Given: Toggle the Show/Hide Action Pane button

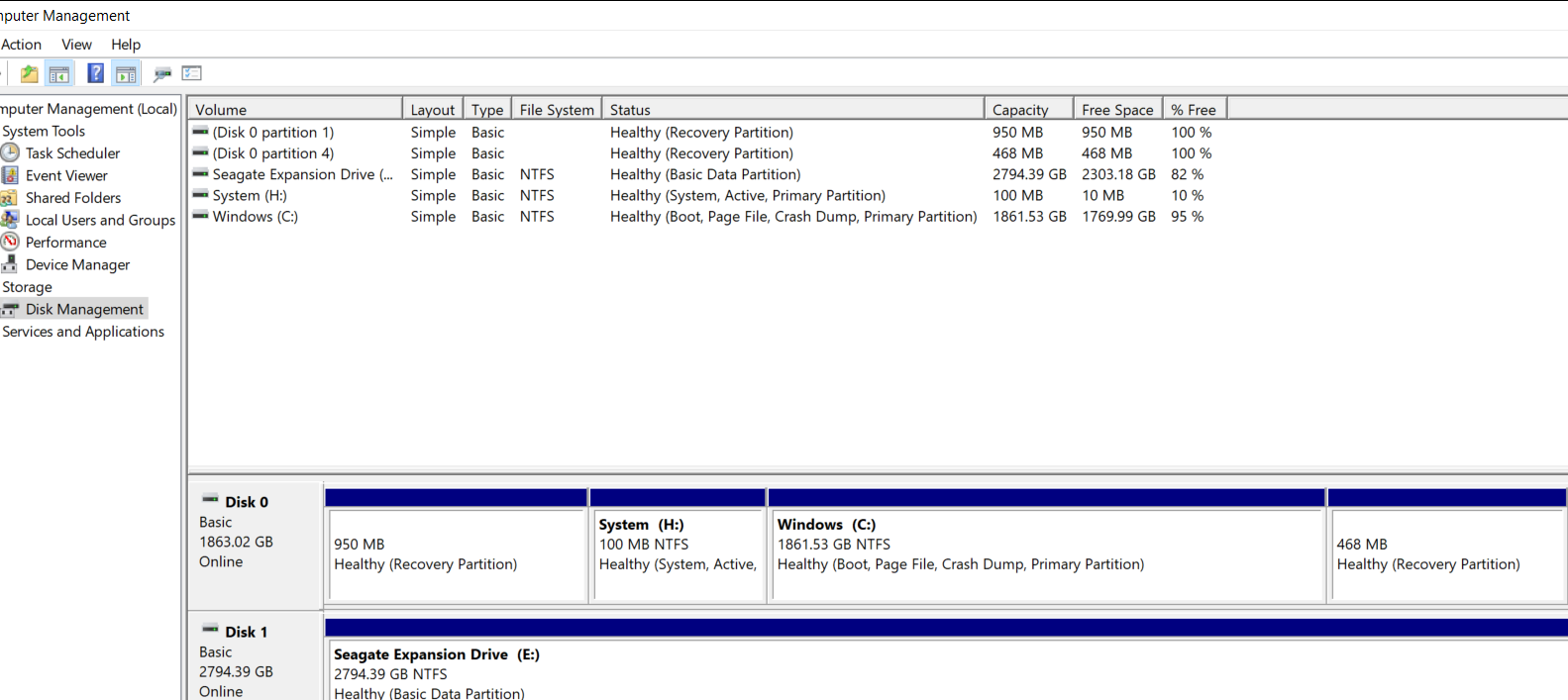Looking at the screenshot, I should (126, 73).
